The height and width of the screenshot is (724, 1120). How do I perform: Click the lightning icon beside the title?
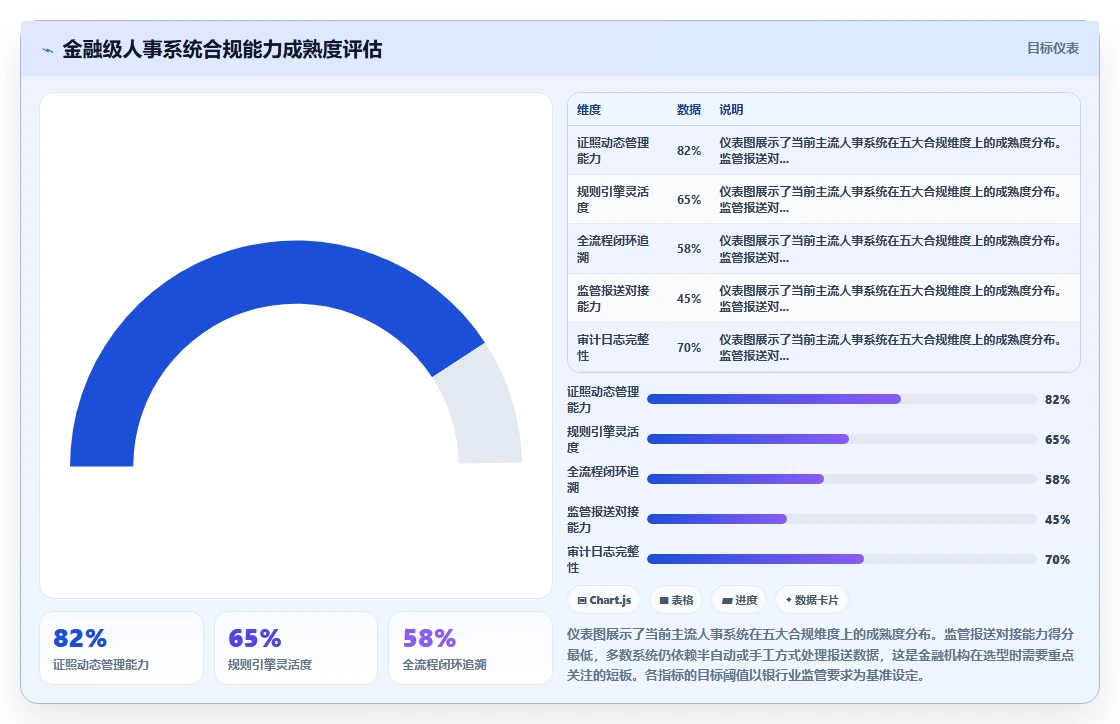[x=48, y=50]
